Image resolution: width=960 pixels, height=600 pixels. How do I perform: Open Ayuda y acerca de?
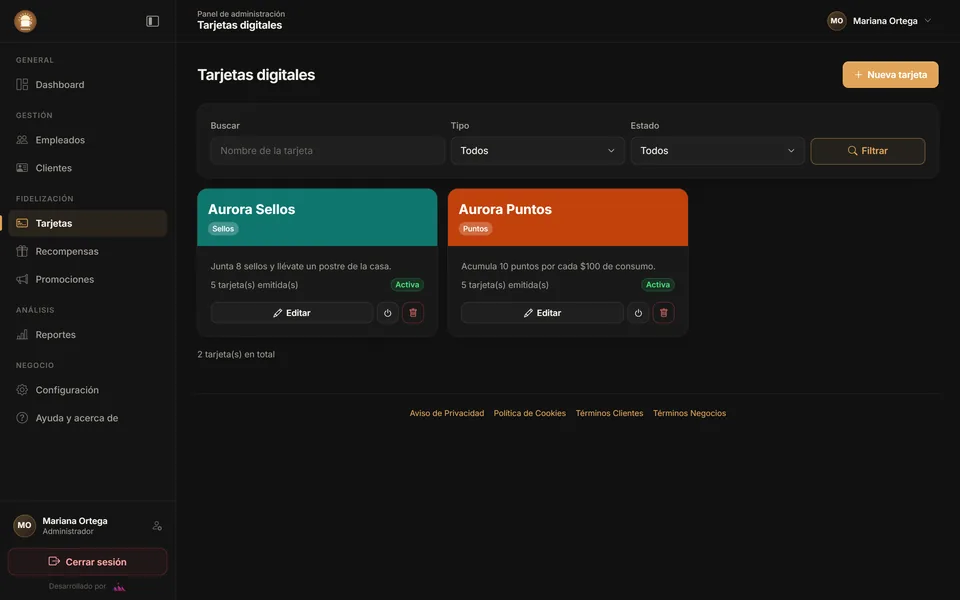(88, 418)
